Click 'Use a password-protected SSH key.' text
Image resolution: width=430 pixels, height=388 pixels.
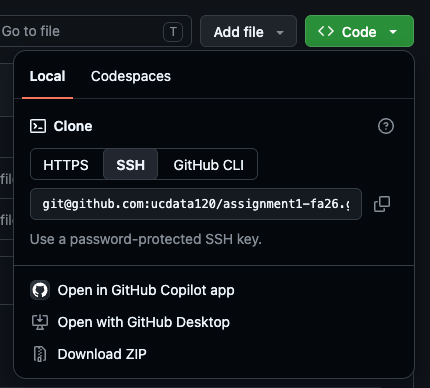146,239
